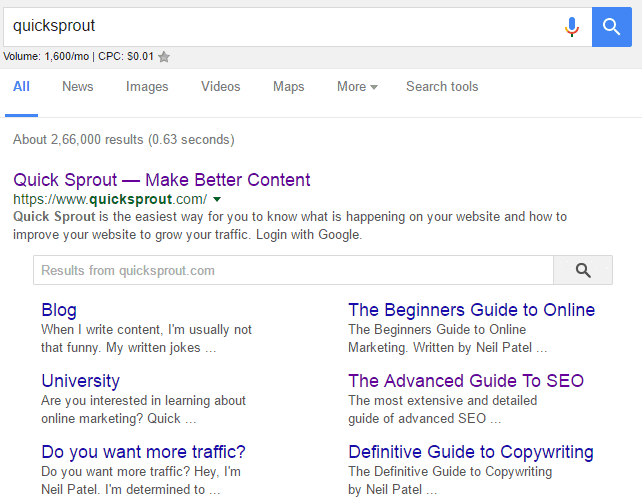642x501 pixels.
Task: Select the Videos tab
Action: [x=221, y=86]
